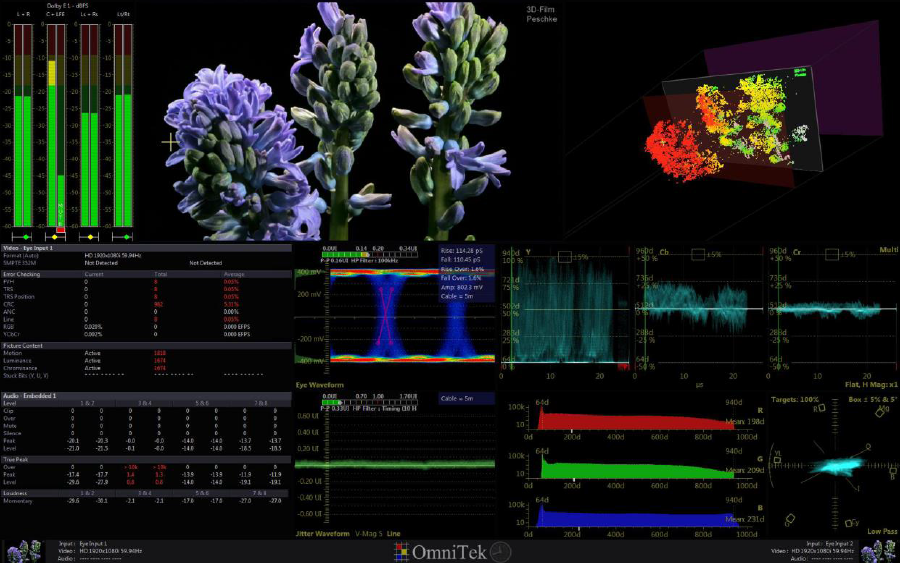The height and width of the screenshot is (563, 900).
Task: Click the clock icon beside OmniTek
Action: (501, 552)
